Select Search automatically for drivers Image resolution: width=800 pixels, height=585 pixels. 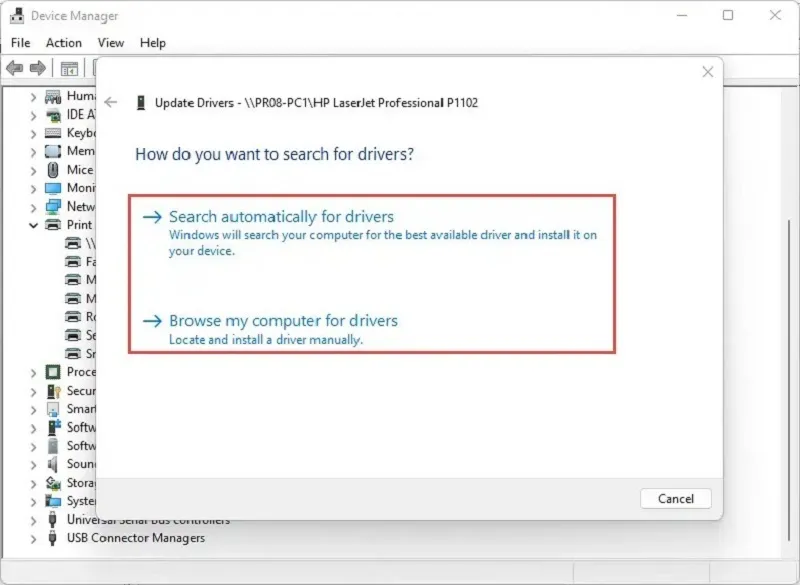[370, 233]
